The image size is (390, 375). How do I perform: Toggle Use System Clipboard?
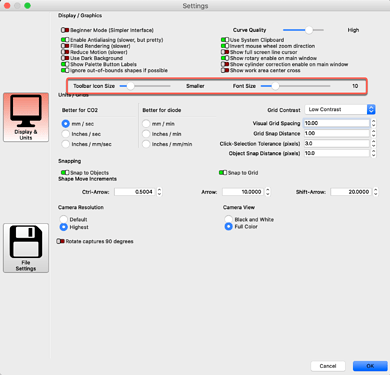click(225, 40)
